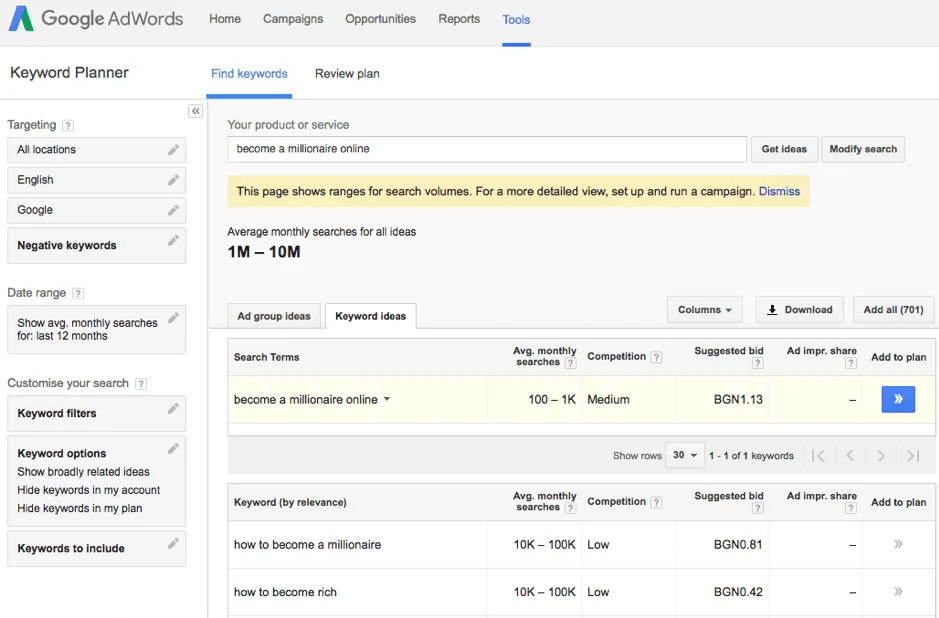This screenshot has height=618, width=939.
Task: Open Opportunities in top navigation
Action: click(x=380, y=19)
